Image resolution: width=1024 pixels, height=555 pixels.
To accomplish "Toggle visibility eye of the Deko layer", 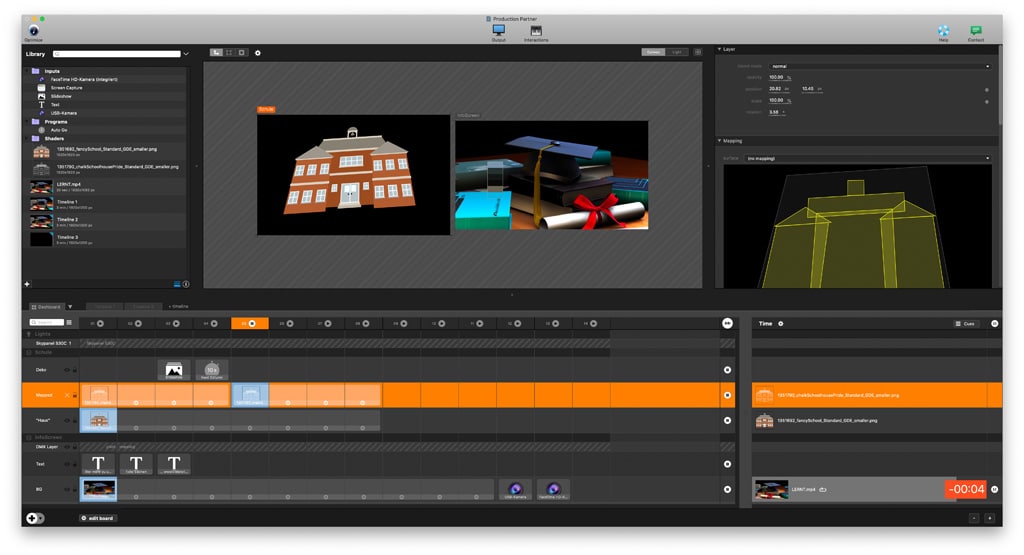I will click(x=67, y=370).
